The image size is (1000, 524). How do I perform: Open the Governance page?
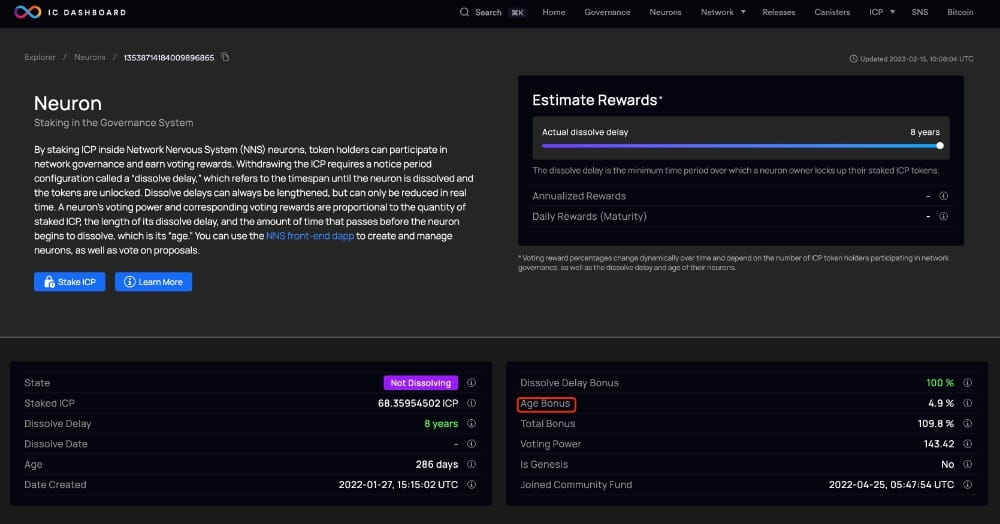click(607, 12)
